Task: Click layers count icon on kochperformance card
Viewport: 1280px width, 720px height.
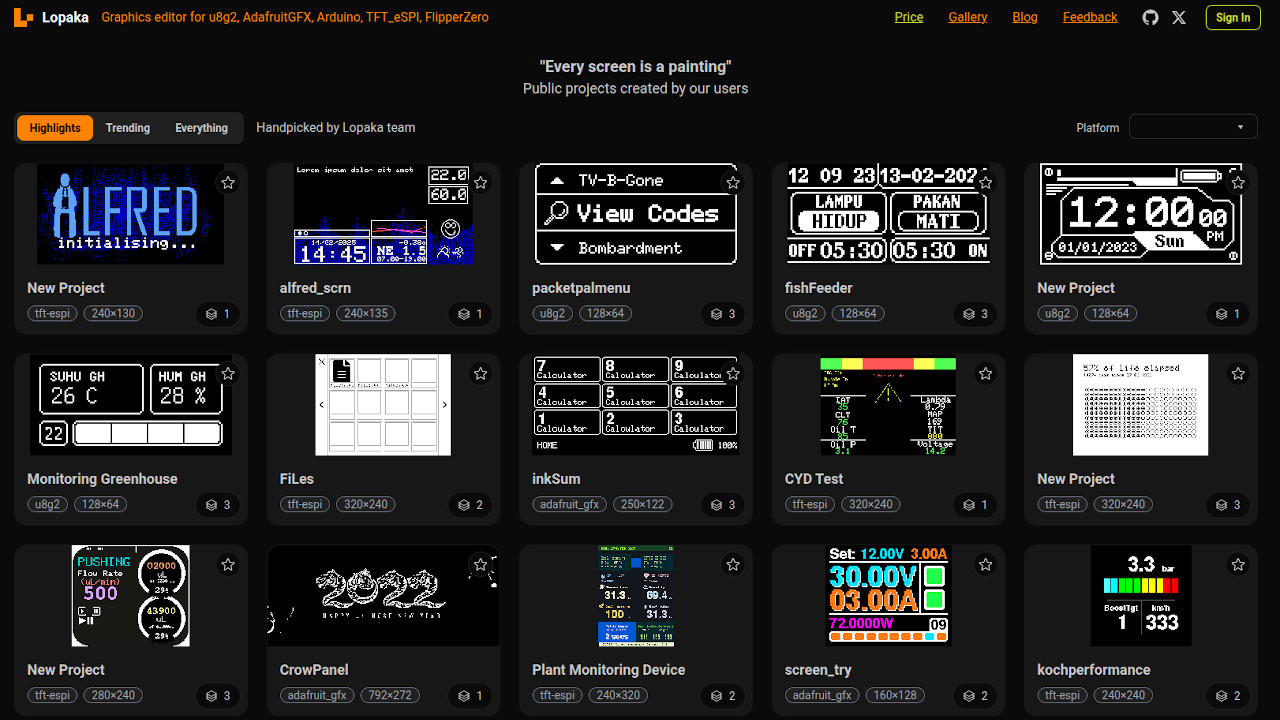Action: [1221, 696]
